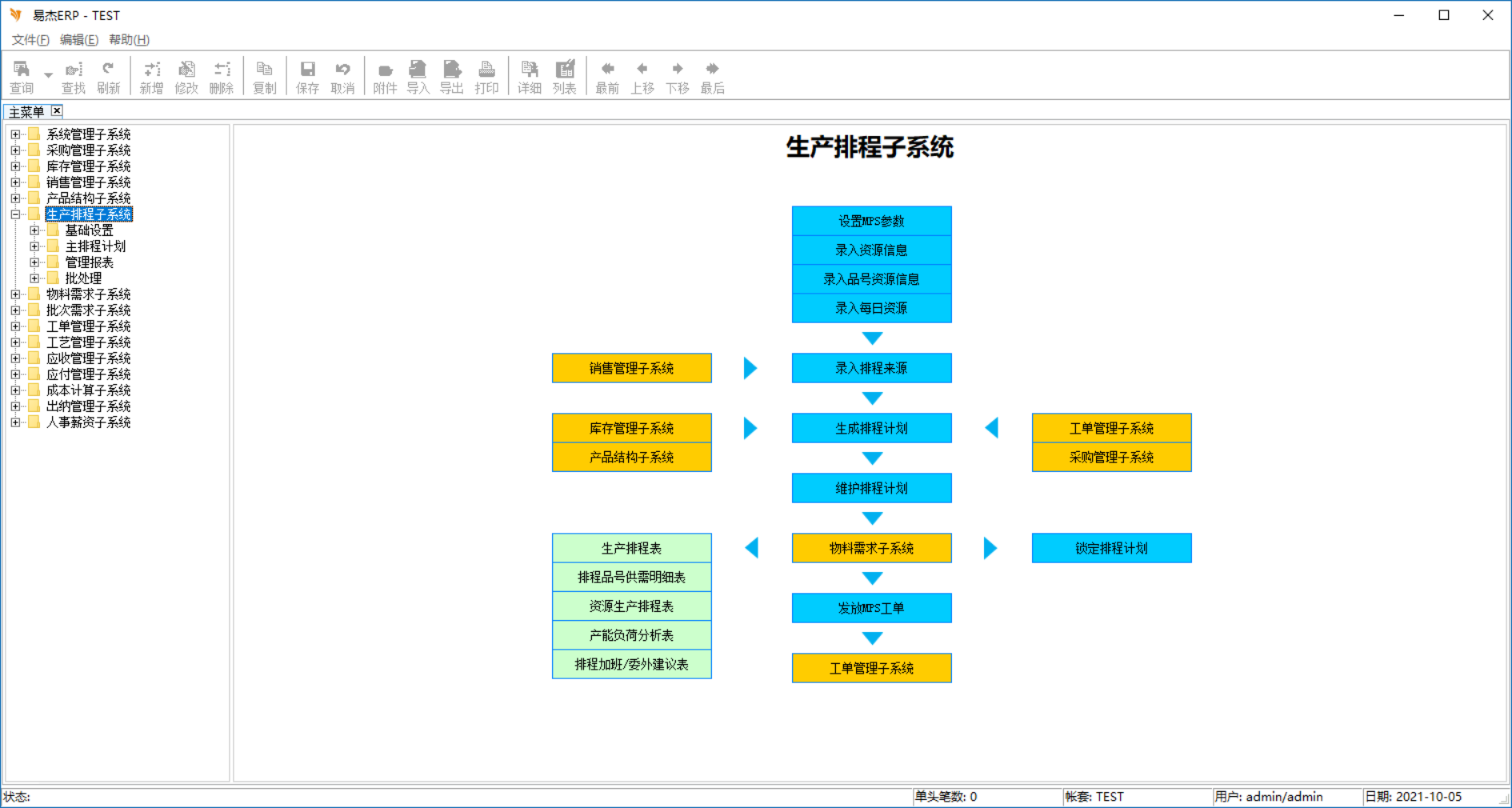The width and height of the screenshot is (1512, 808).
Task: Expand the 系统管理子系统 tree node
Action: tap(15, 134)
